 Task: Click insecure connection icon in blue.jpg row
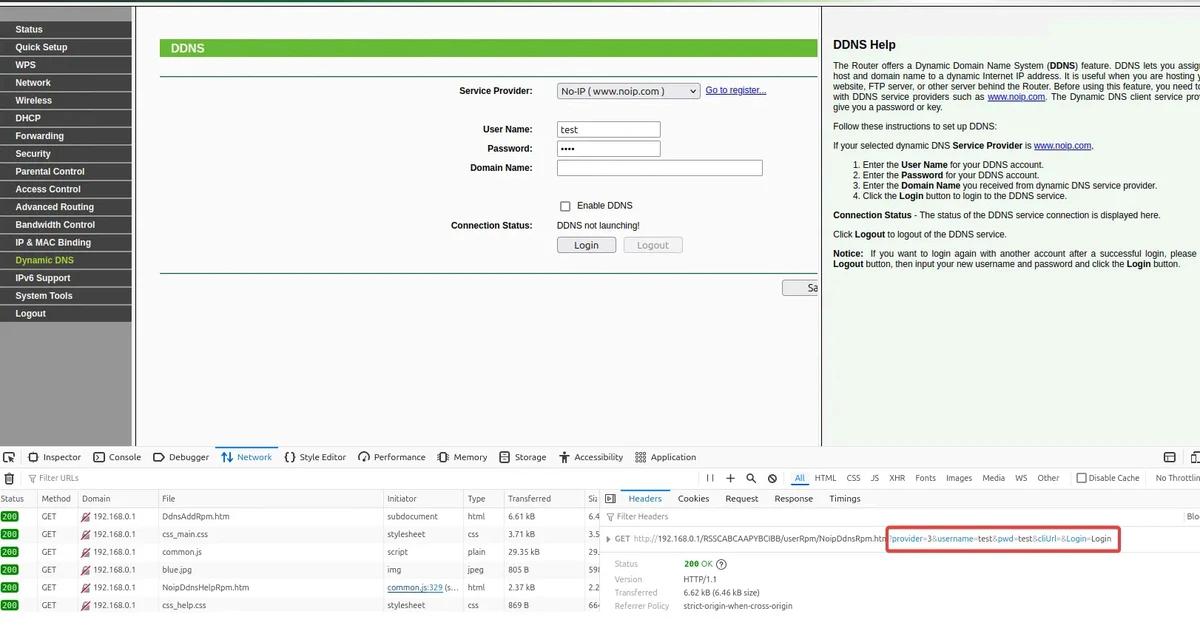click(85, 570)
